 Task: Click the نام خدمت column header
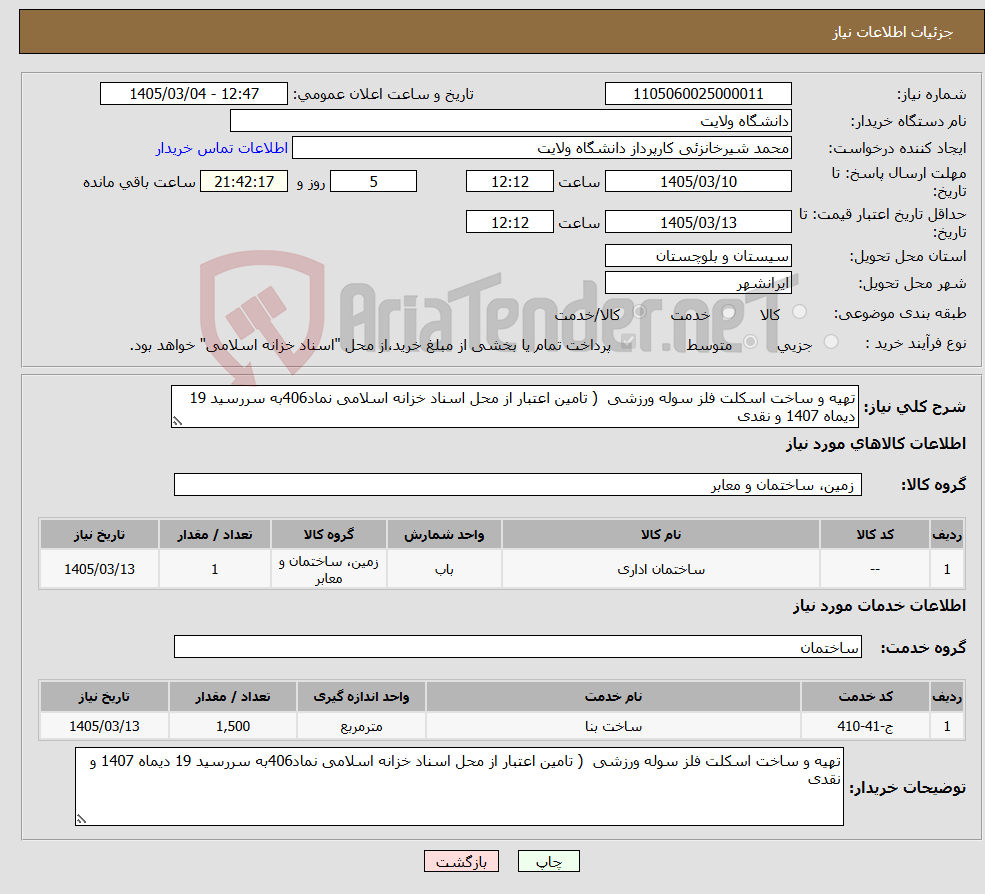(613, 696)
